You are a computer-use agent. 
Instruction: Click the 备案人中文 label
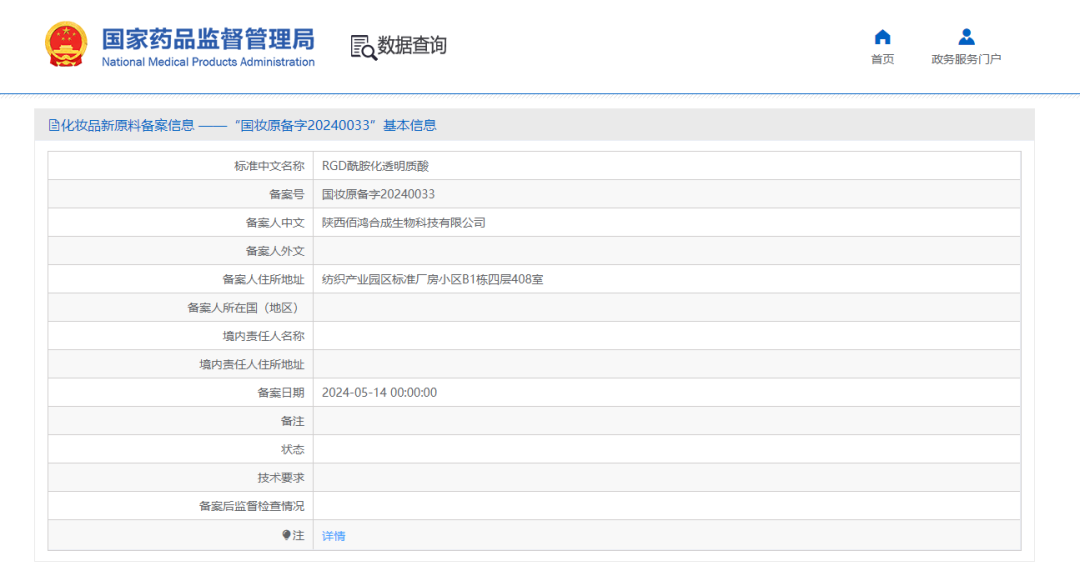point(275,222)
